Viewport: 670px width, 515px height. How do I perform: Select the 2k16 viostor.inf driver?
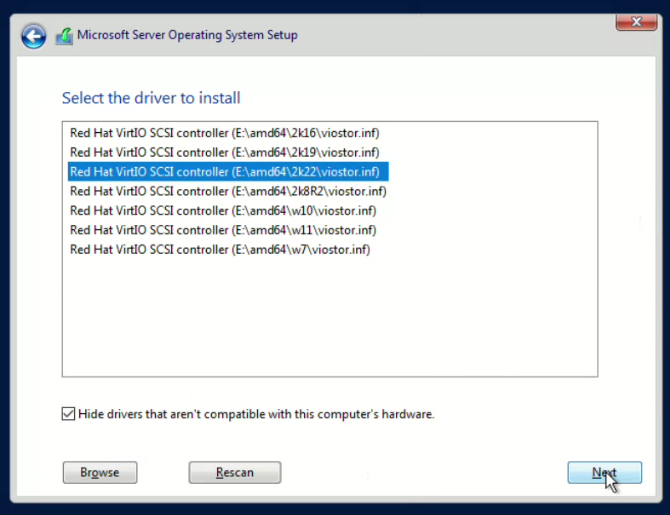tap(224, 133)
